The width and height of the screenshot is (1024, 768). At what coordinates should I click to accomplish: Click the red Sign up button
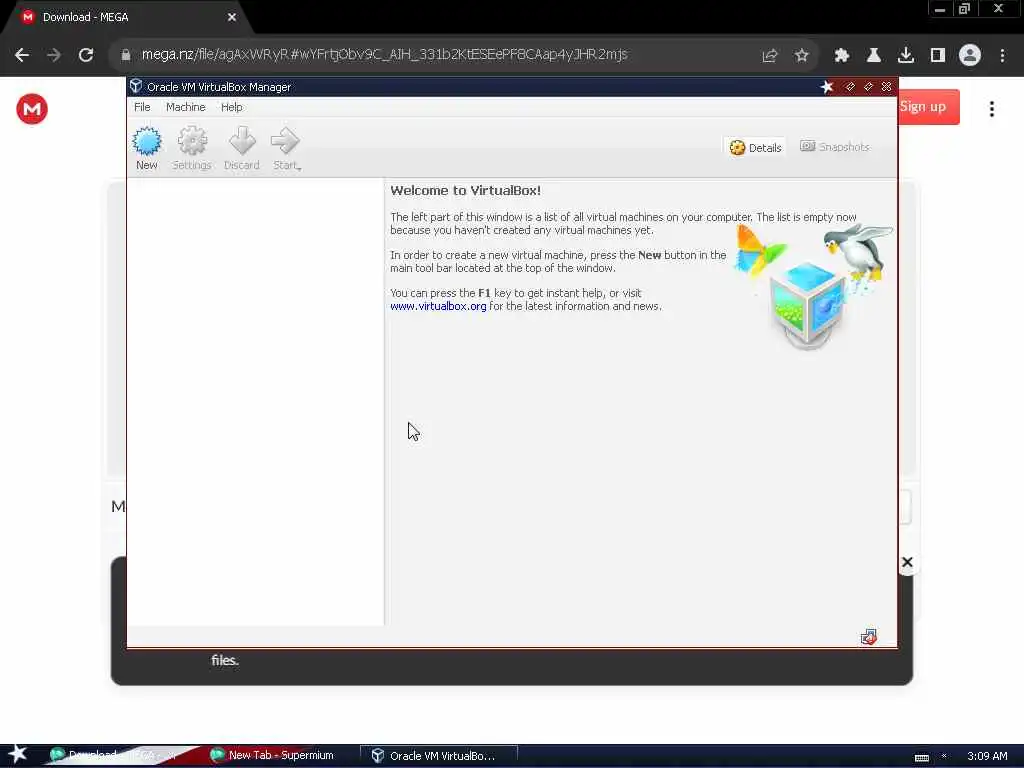(929, 106)
